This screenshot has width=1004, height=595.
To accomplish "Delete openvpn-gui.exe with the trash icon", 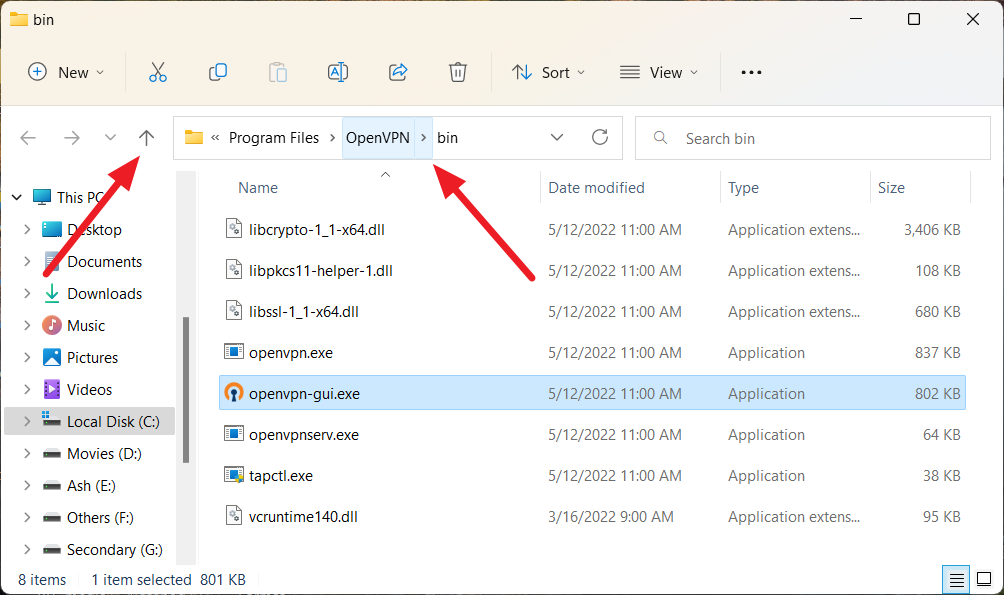I will click(x=458, y=72).
